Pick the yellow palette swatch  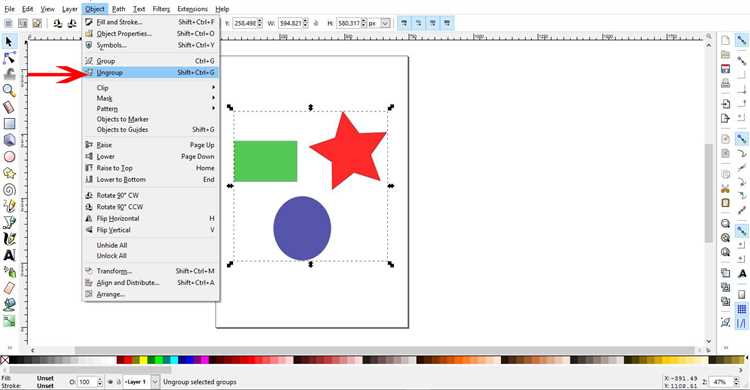coord(143,360)
